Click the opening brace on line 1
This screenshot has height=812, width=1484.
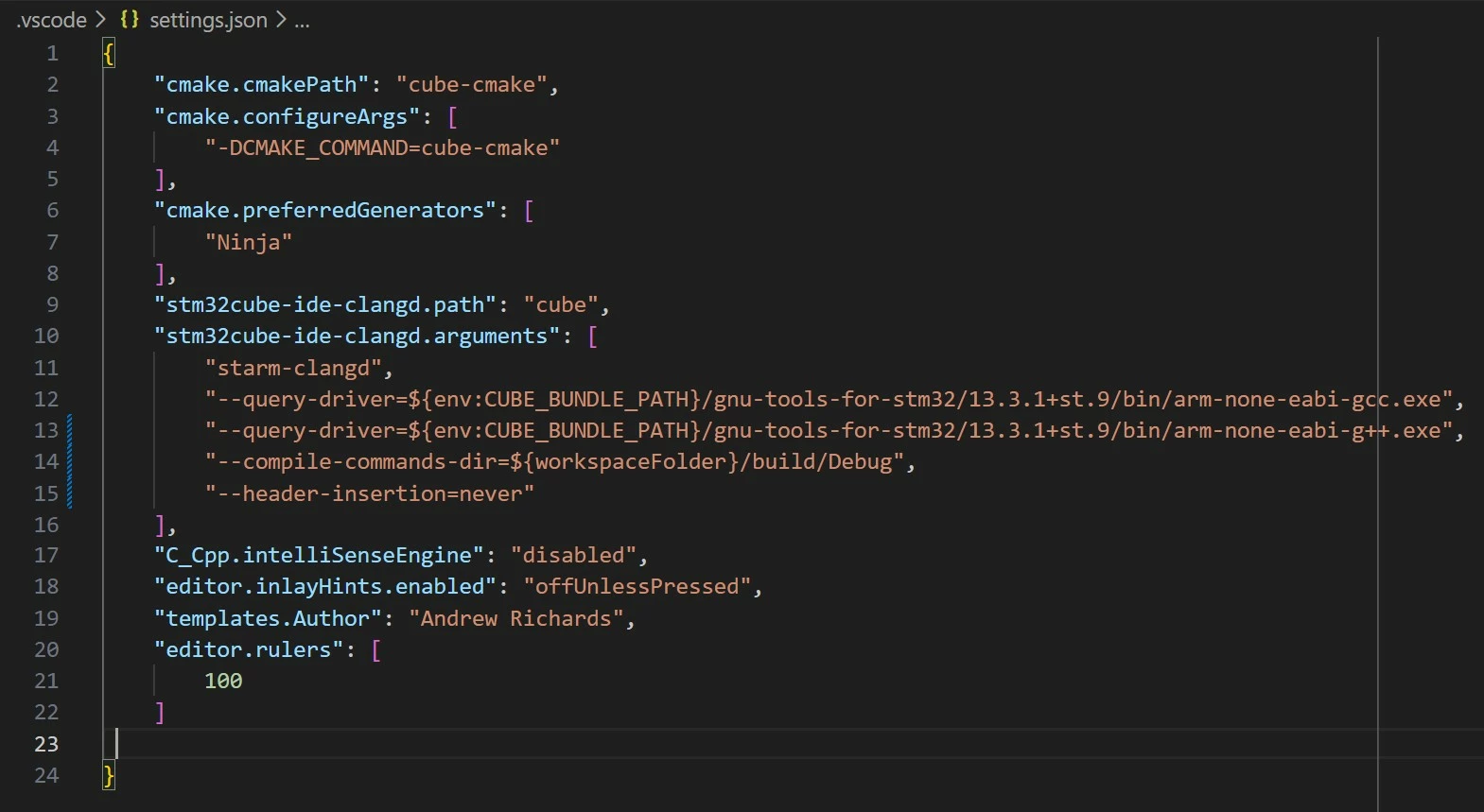tap(109, 53)
